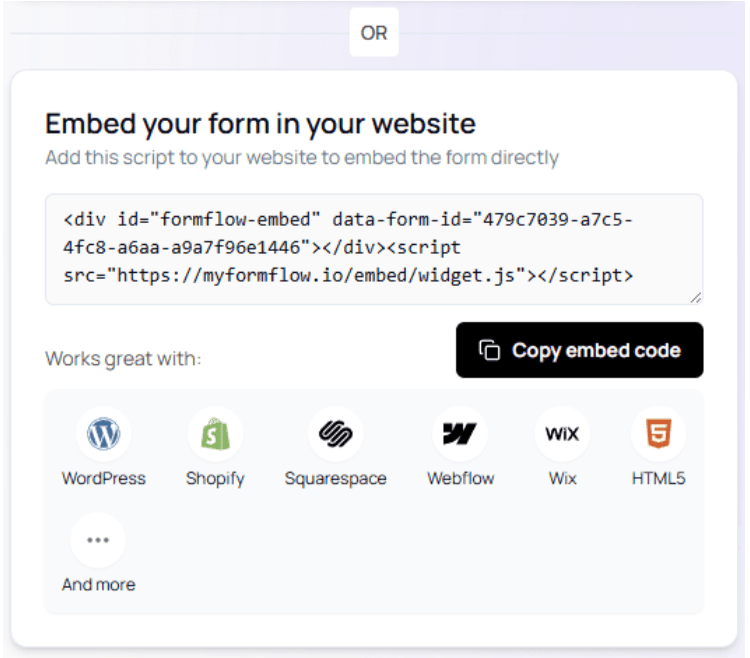Click the Webflow text label

[x=461, y=478]
